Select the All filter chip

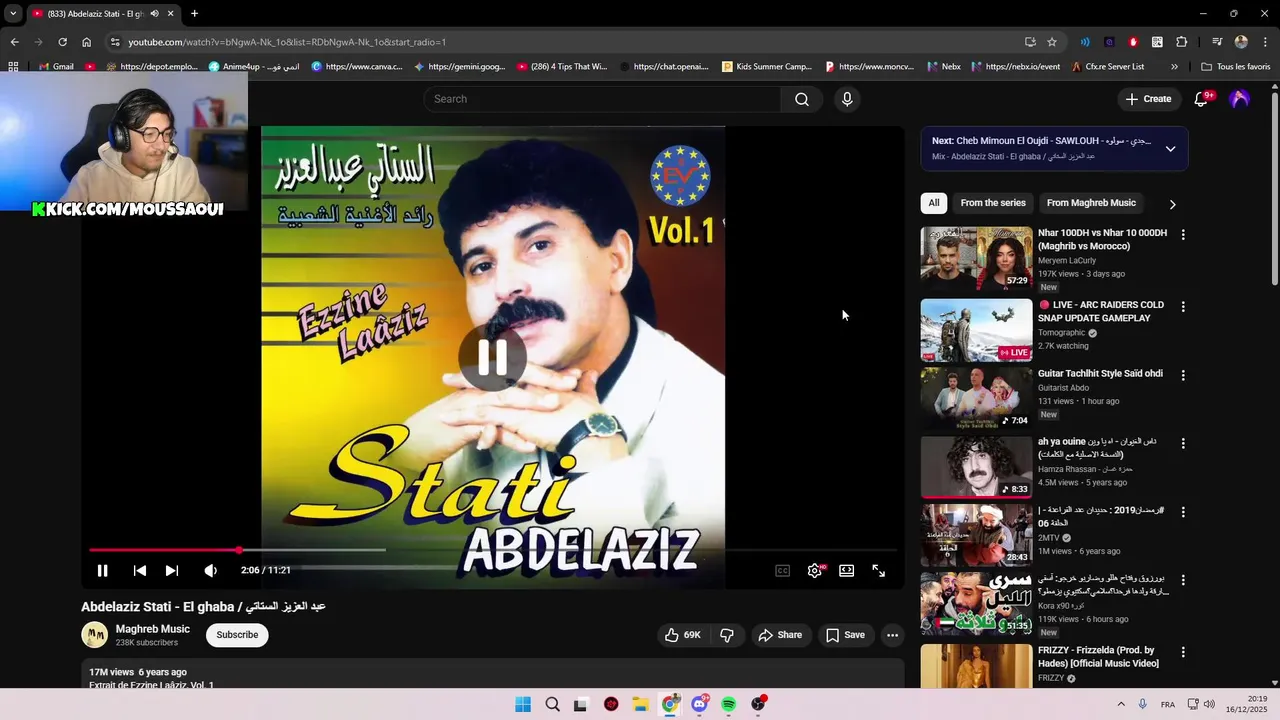click(x=933, y=203)
